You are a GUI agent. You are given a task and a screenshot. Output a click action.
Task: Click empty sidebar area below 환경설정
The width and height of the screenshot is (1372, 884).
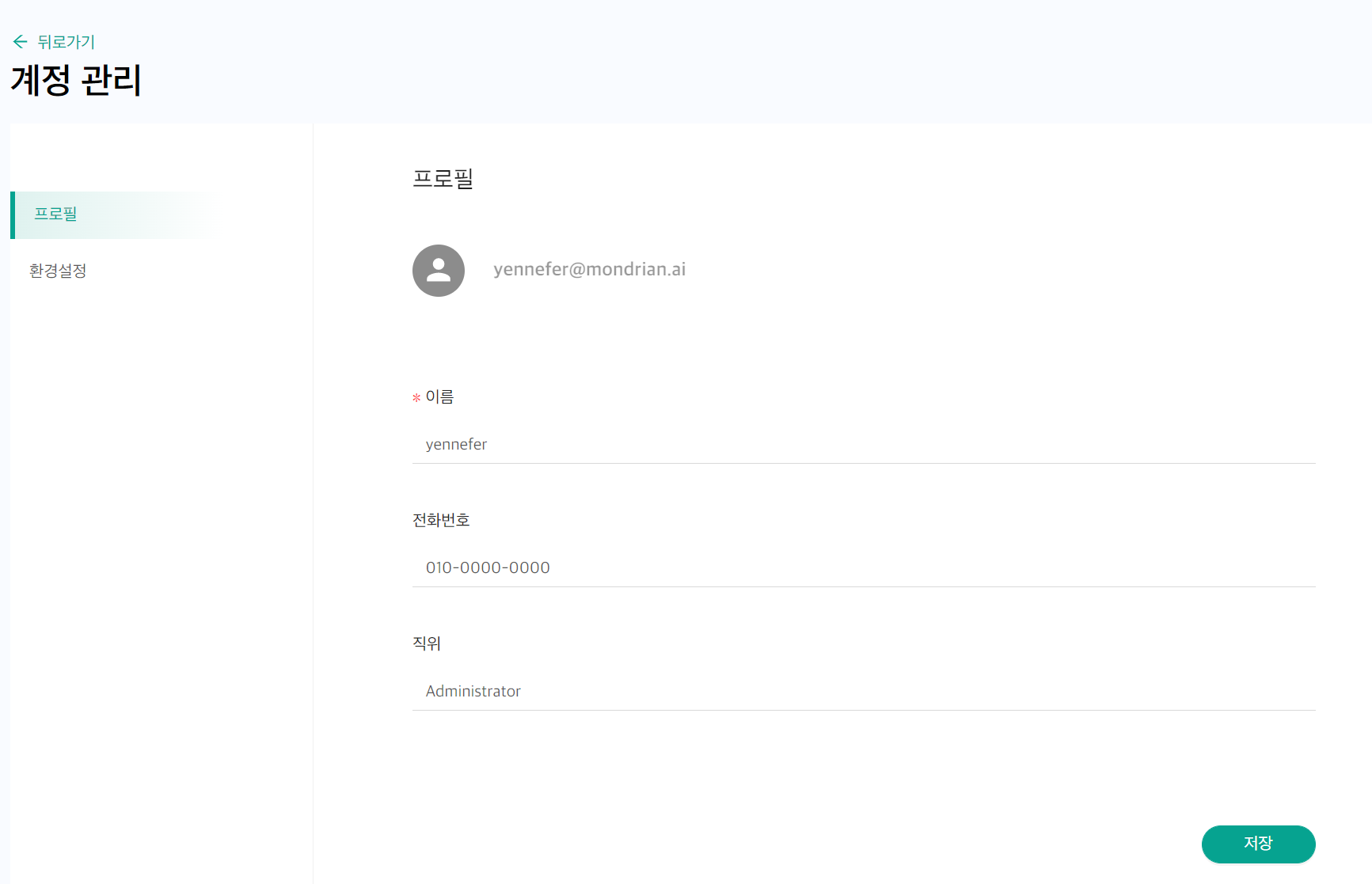(158, 554)
